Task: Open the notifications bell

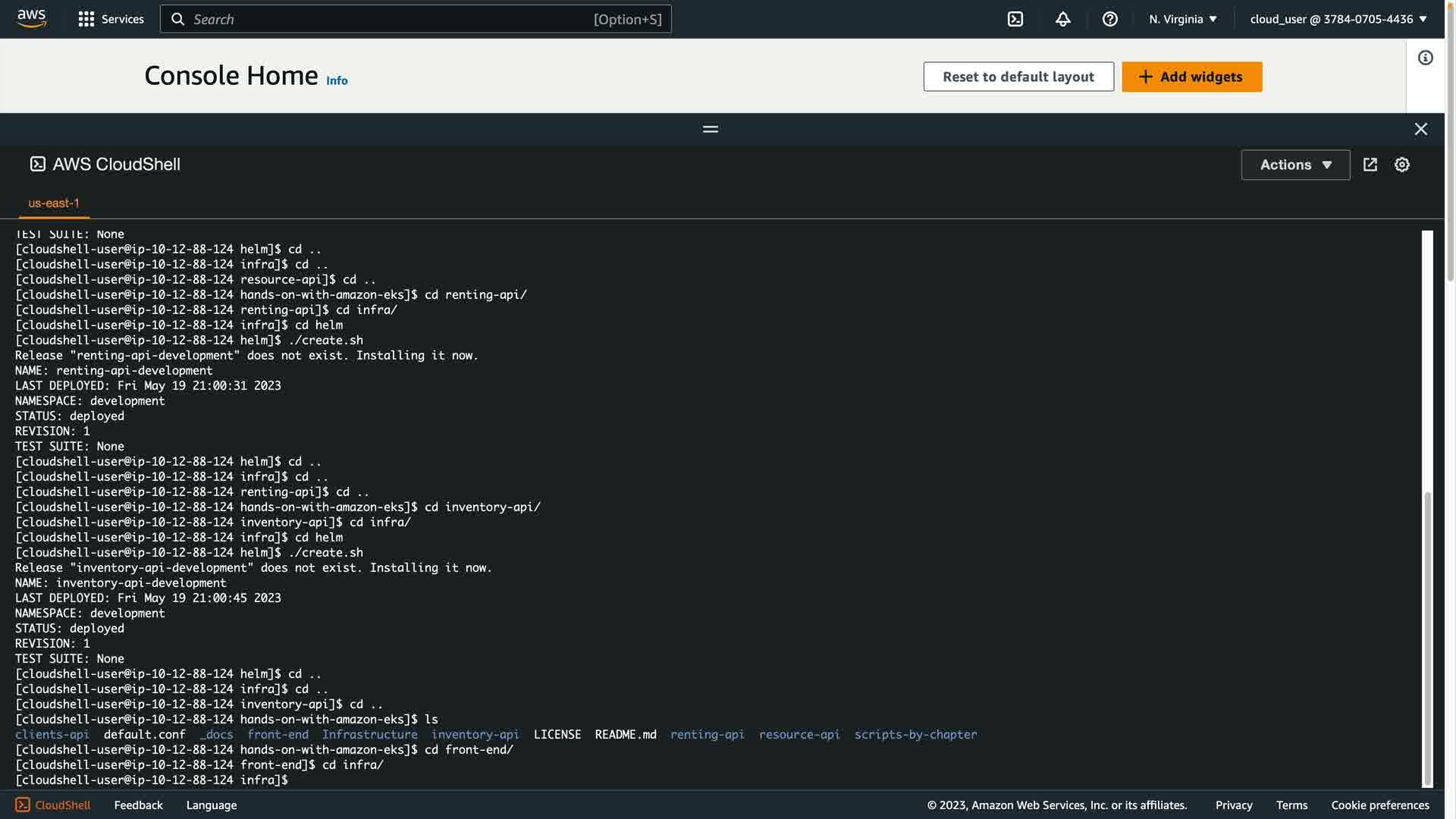Action: pos(1062,19)
